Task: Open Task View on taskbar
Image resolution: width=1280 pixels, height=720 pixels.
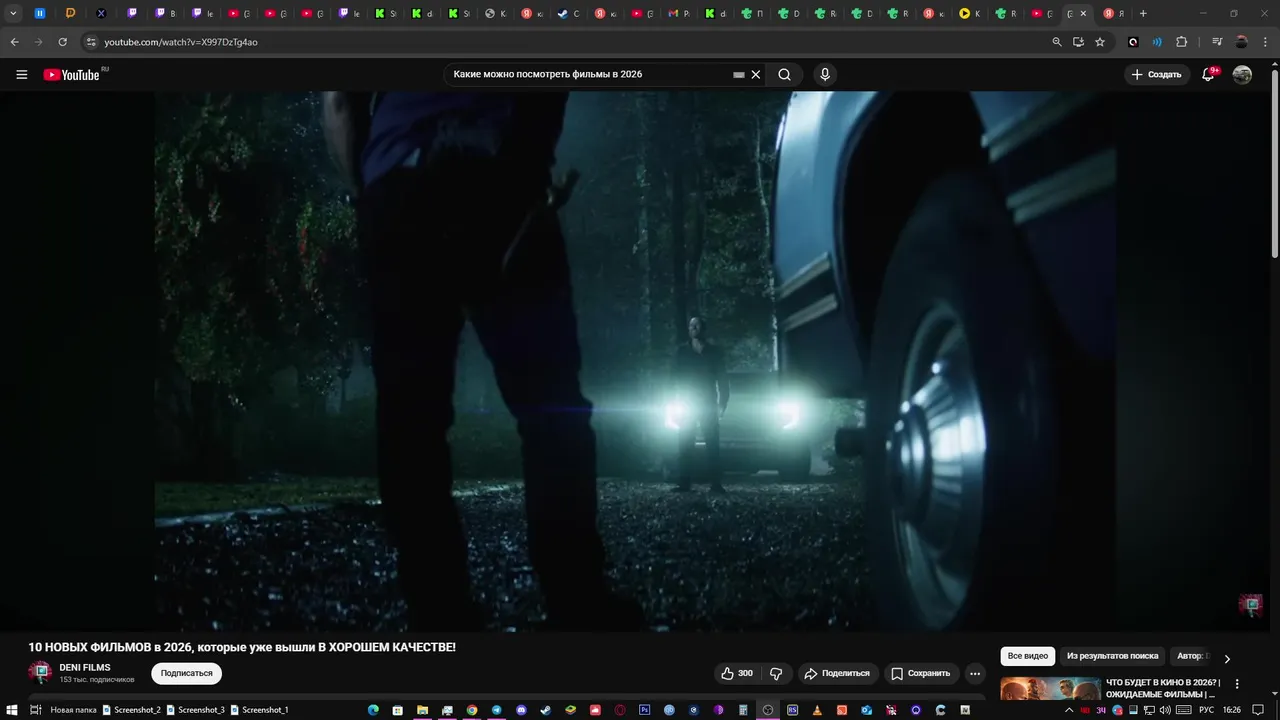Action: point(36,710)
